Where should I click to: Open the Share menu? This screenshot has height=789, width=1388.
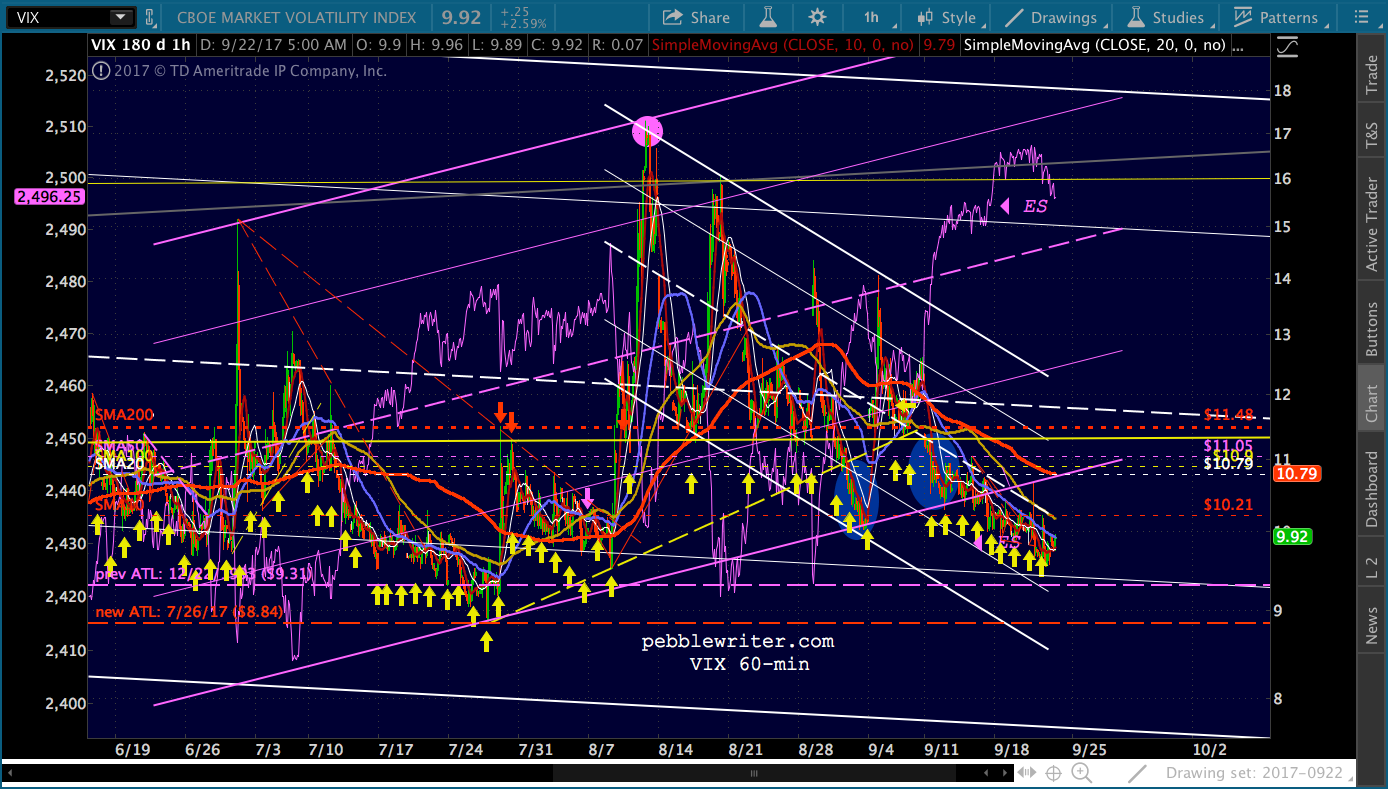(x=697, y=17)
